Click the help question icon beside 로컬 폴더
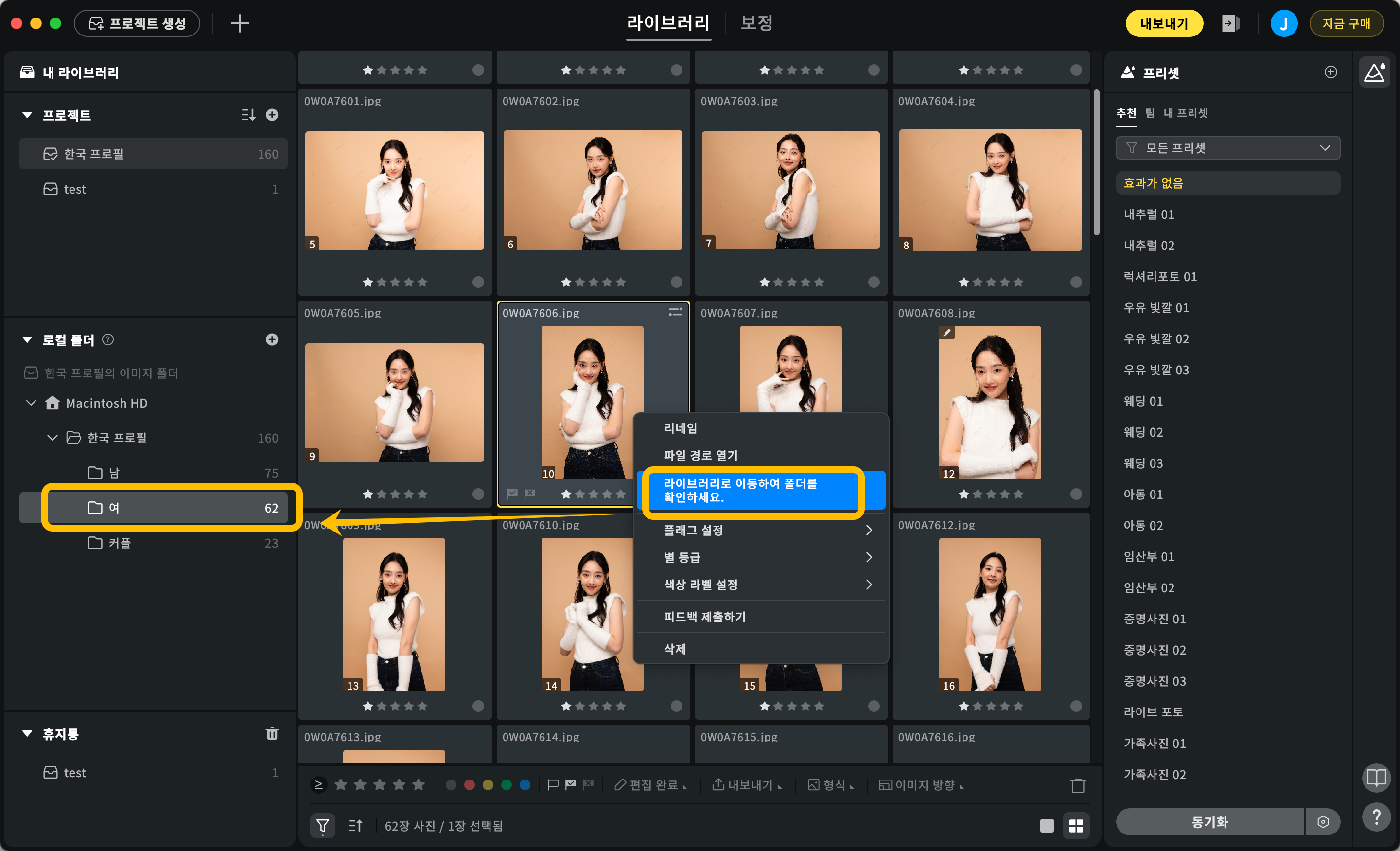1400x851 pixels. pyautogui.click(x=108, y=339)
